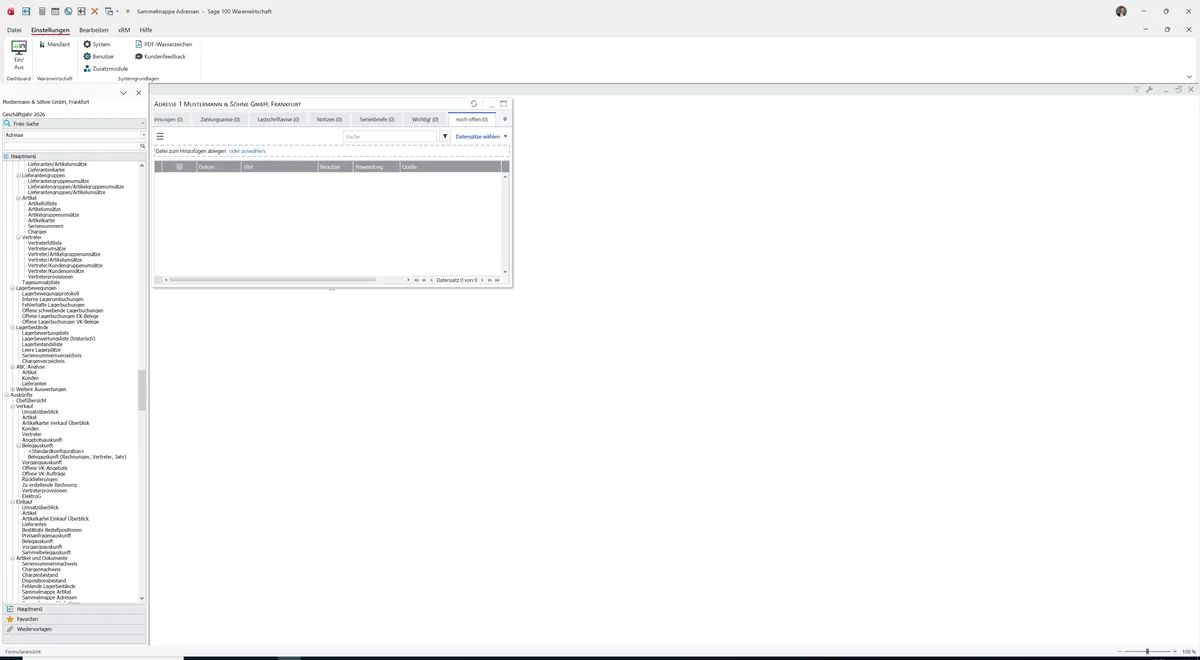Collapse the ABC-Analyse tree node
Screen dimensions: 1200x660
[13, 367]
